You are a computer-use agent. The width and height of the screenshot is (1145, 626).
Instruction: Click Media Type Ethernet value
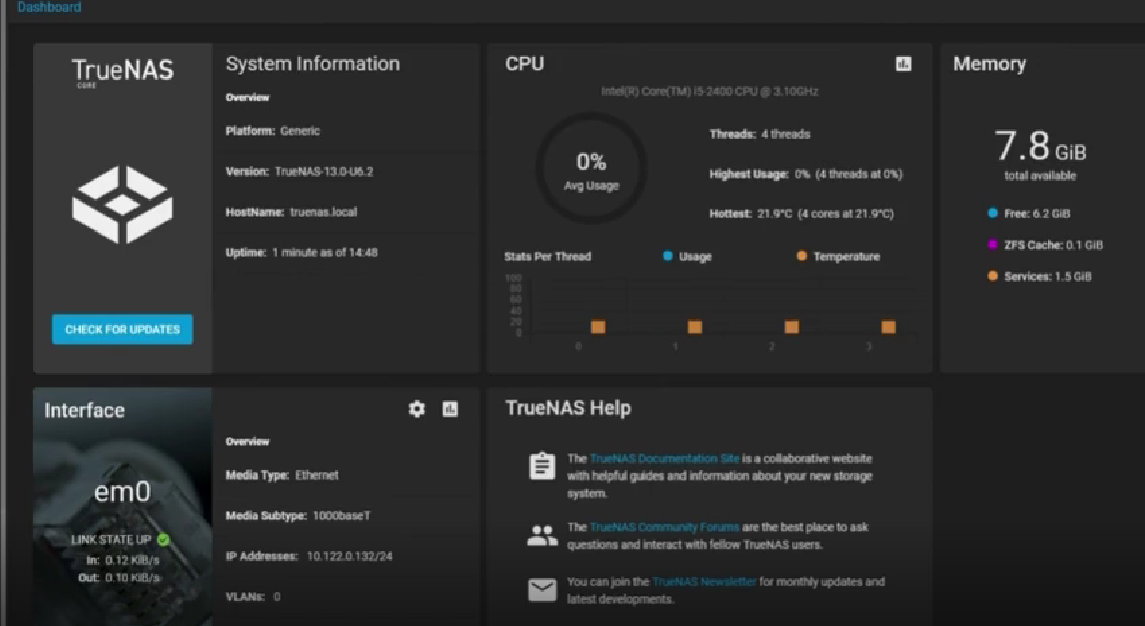coord(317,476)
